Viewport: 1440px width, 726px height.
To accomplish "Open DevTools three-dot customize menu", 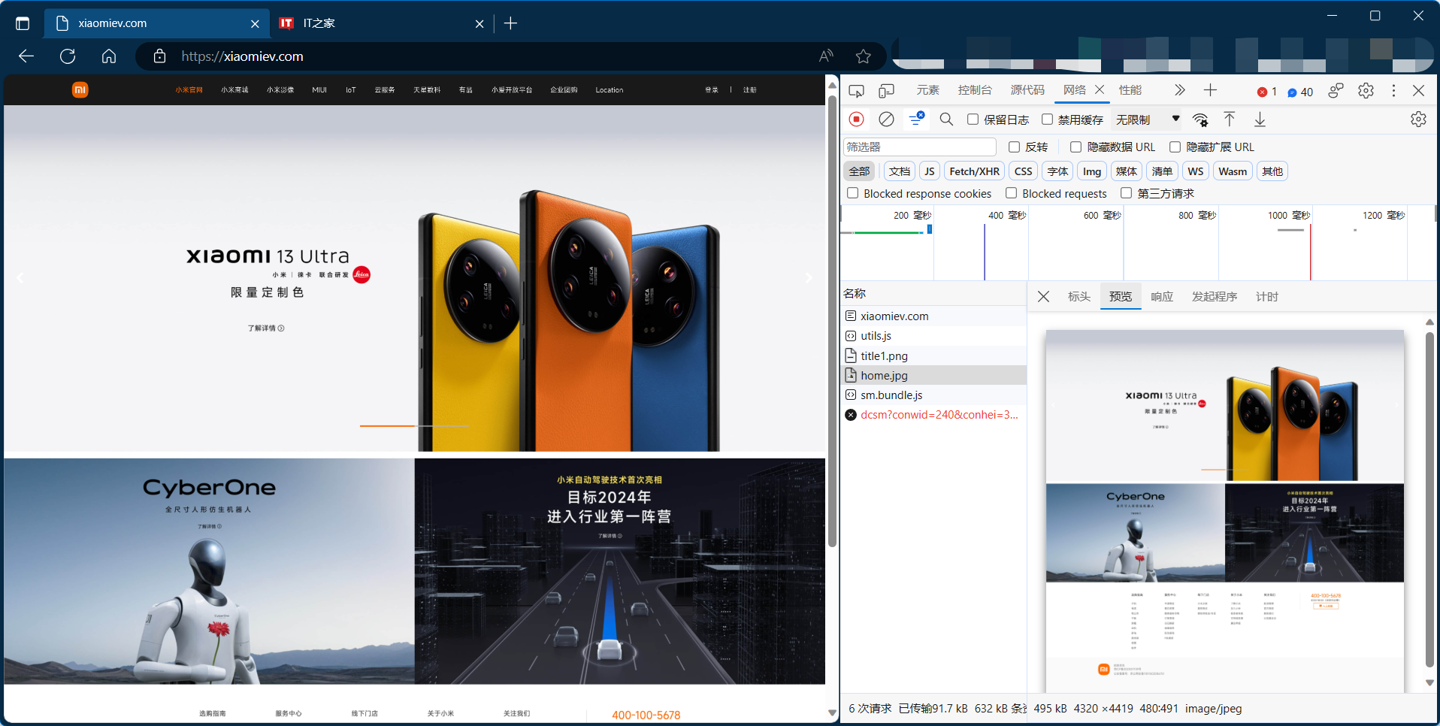I will click(x=1393, y=90).
